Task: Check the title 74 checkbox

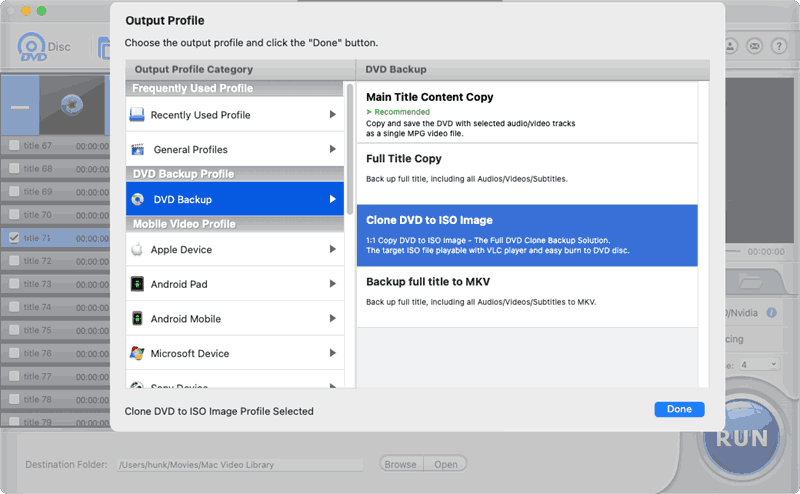Action: pos(14,307)
